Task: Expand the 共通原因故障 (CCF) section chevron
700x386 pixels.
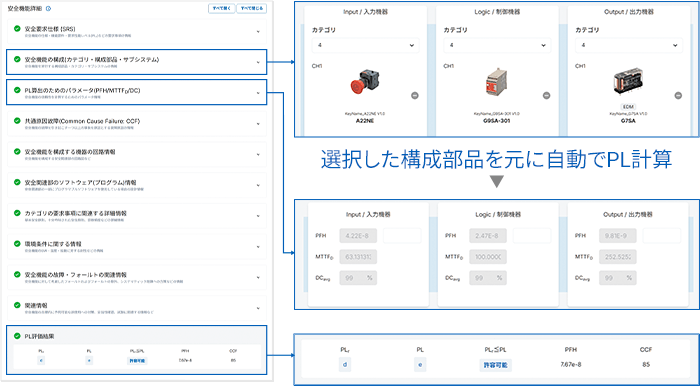Action: click(x=258, y=124)
